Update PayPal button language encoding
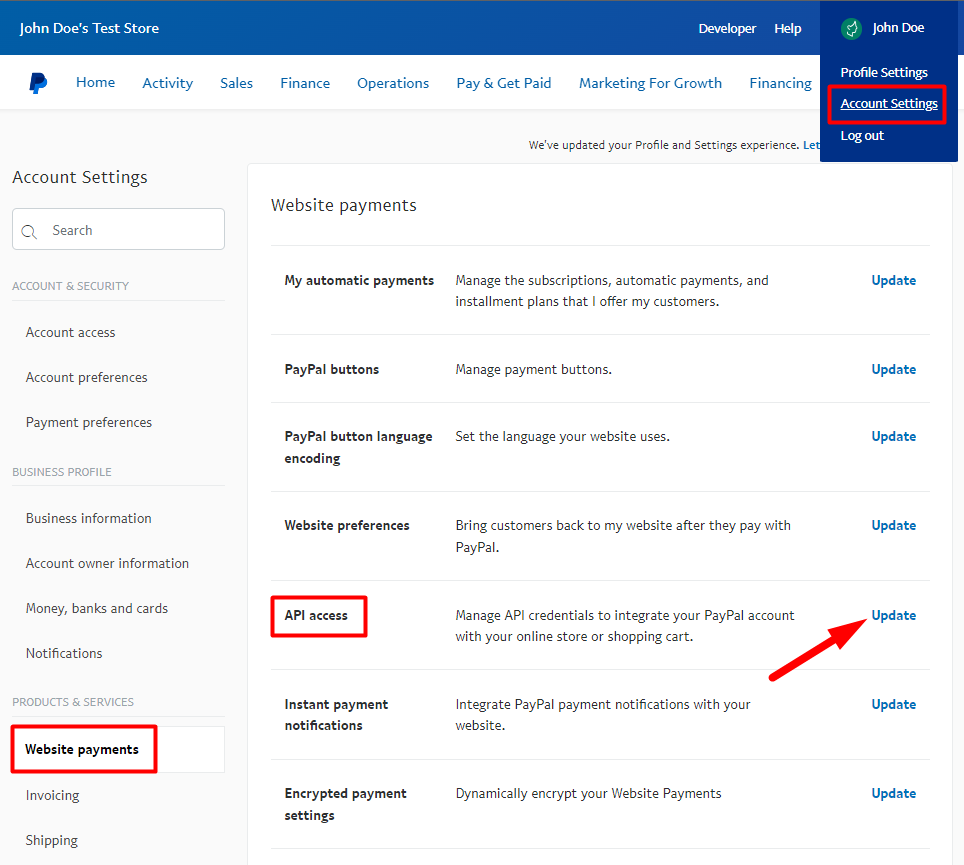Screen dimensions: 964x865 coord(893,436)
